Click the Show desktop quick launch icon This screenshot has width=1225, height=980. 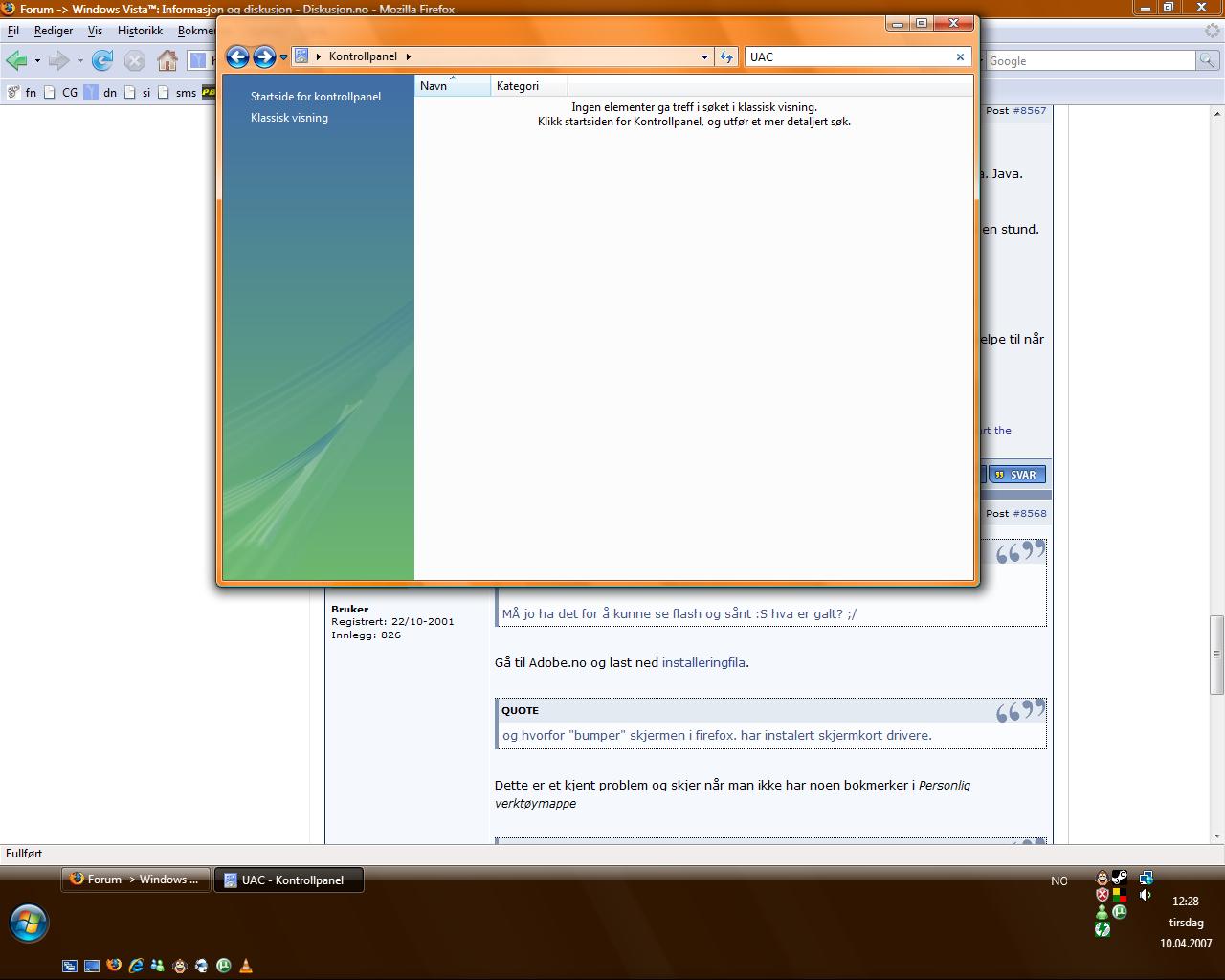(92, 967)
